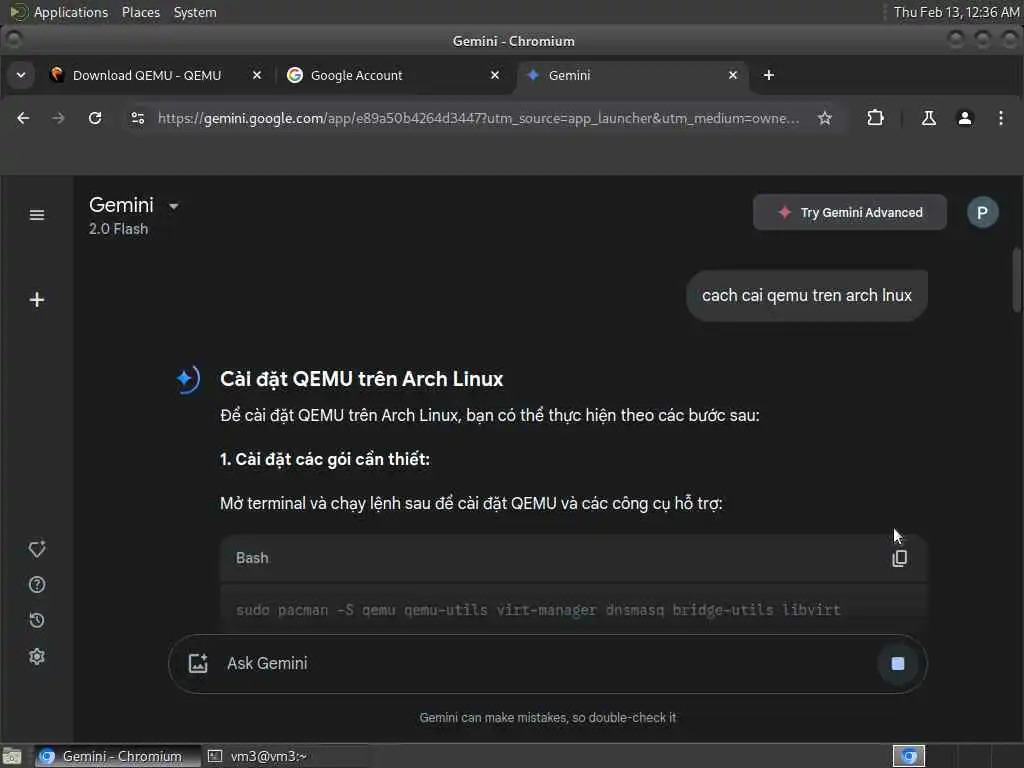Open the System menu
The width and height of the screenshot is (1024, 768).
coord(195,12)
